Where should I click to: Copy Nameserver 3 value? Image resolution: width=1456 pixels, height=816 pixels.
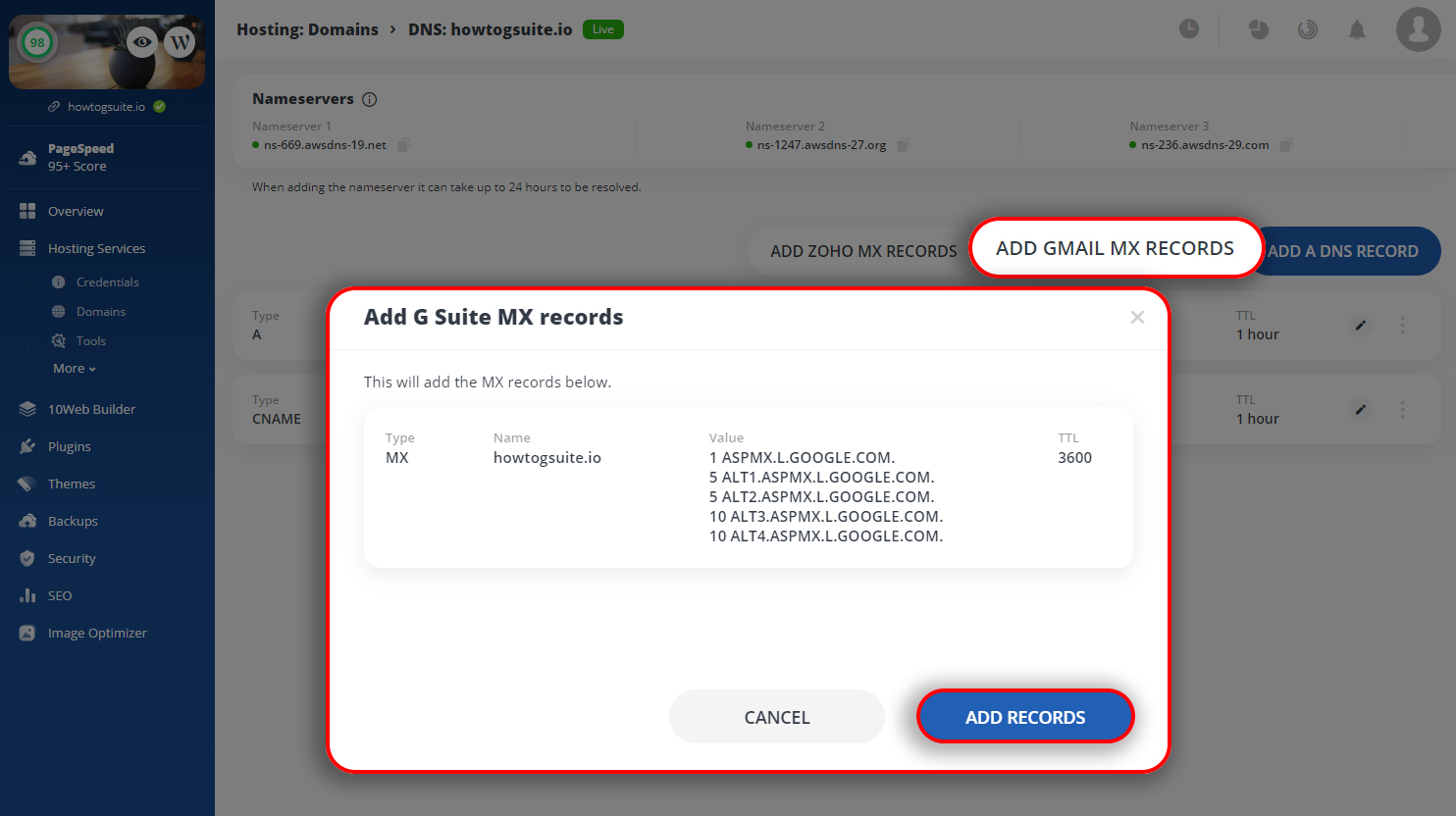point(1285,145)
